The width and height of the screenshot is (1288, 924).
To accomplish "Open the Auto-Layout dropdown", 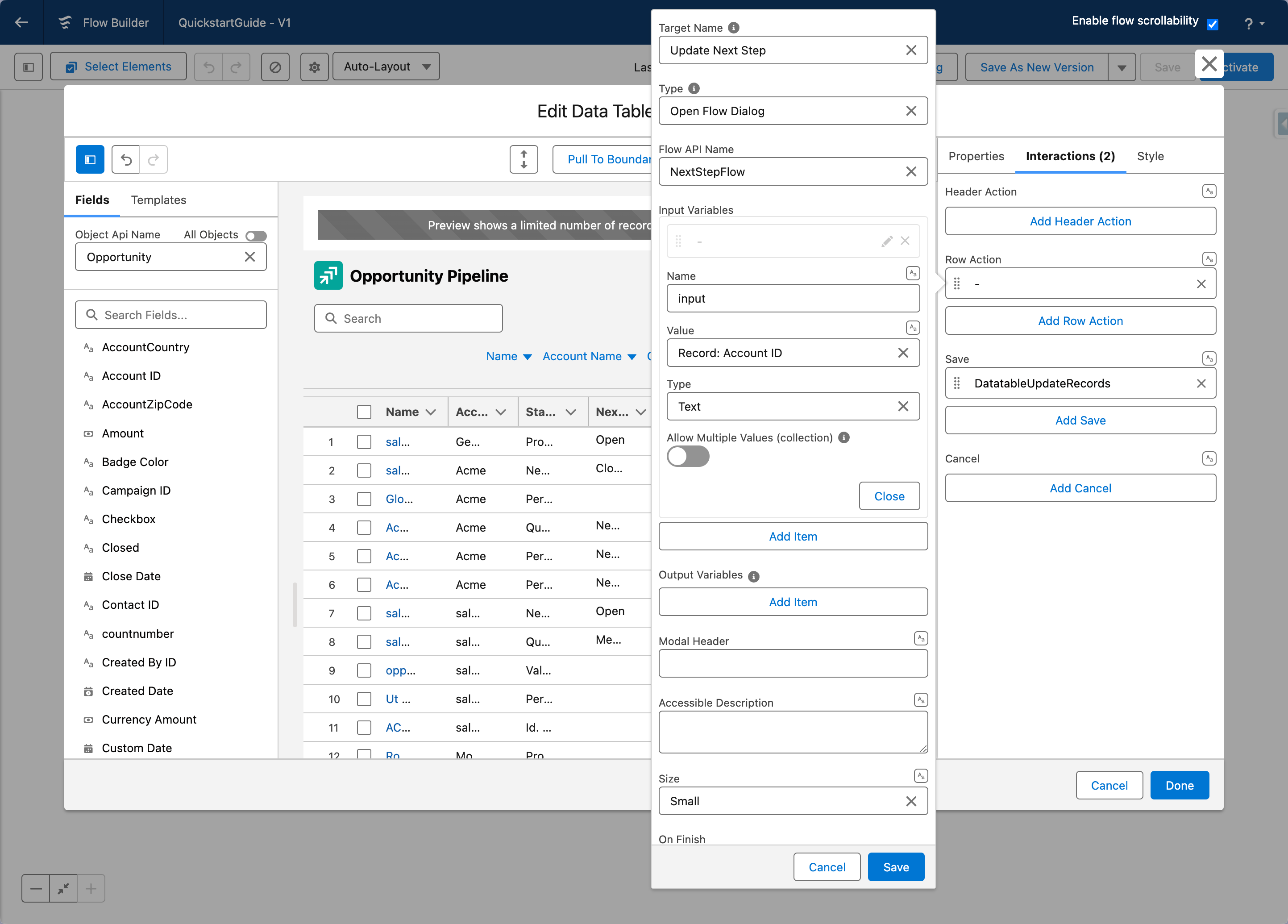I will coord(386,67).
